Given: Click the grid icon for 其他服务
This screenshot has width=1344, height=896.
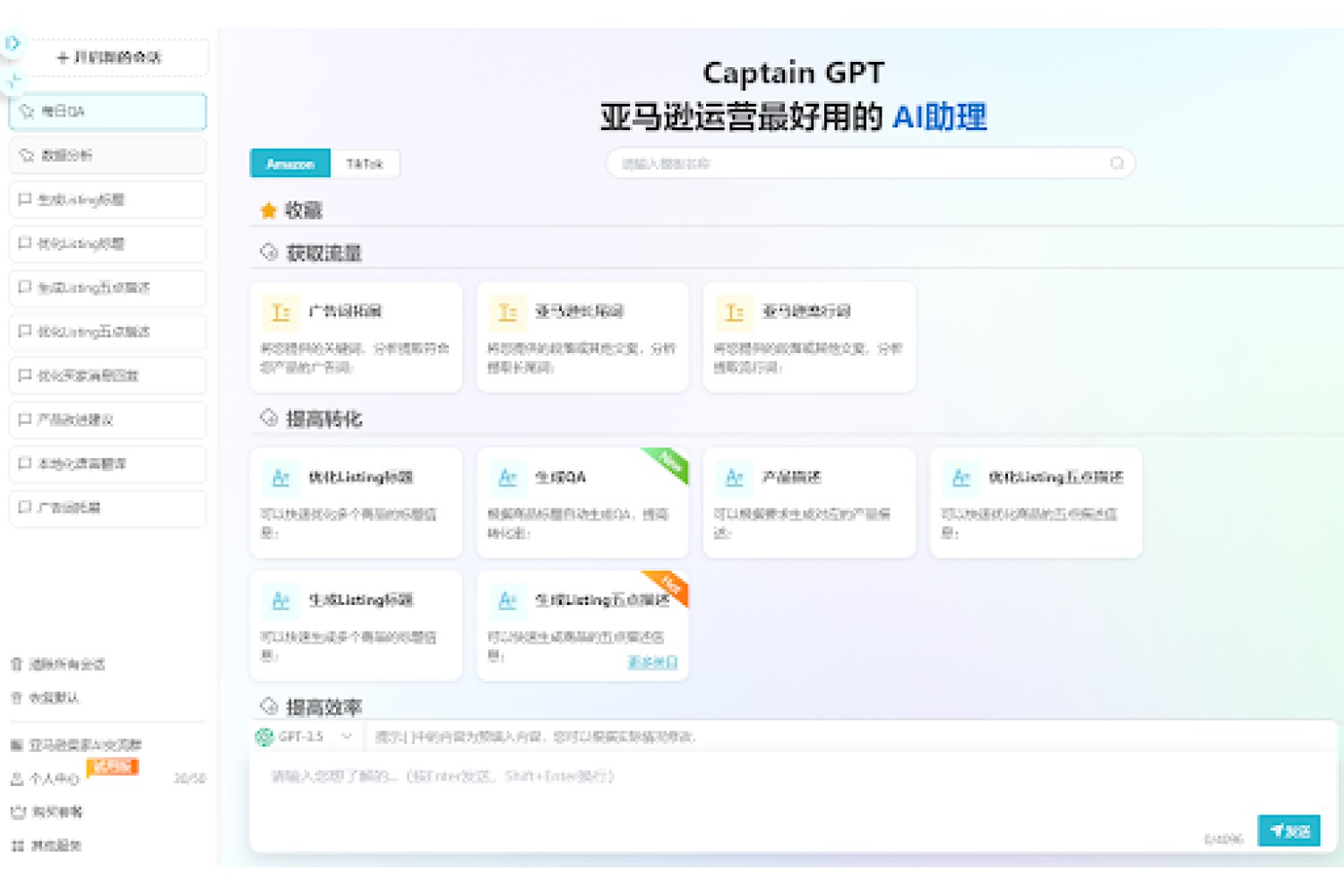Looking at the screenshot, I should click(x=17, y=845).
